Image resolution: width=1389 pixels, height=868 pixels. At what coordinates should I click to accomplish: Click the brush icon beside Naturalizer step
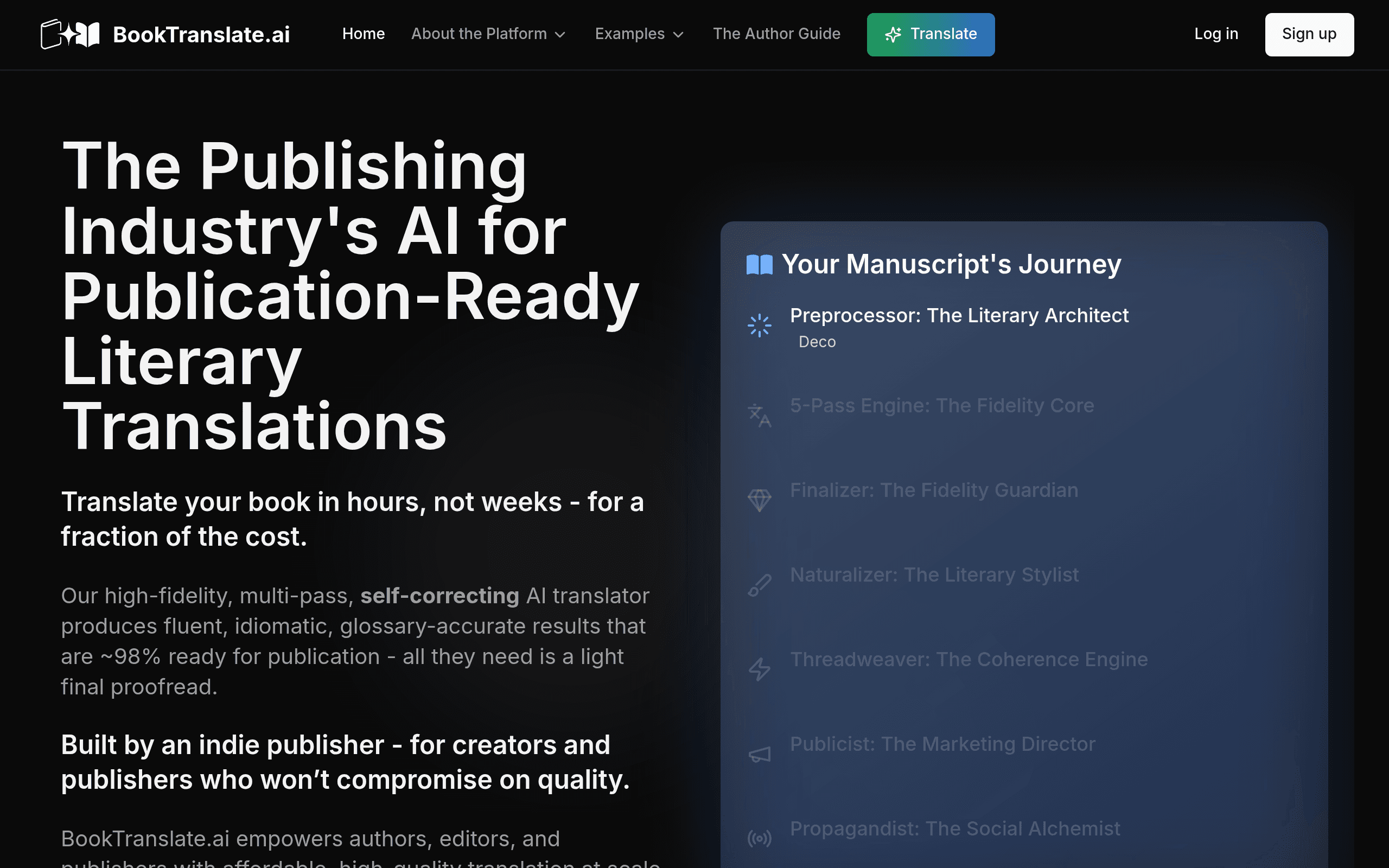tap(760, 585)
